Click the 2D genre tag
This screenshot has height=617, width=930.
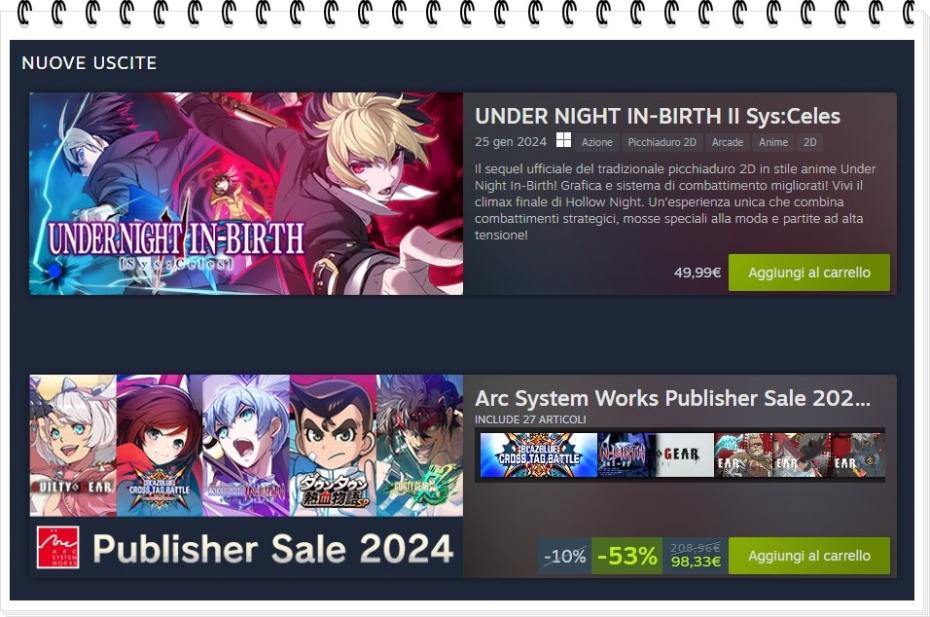coord(810,142)
